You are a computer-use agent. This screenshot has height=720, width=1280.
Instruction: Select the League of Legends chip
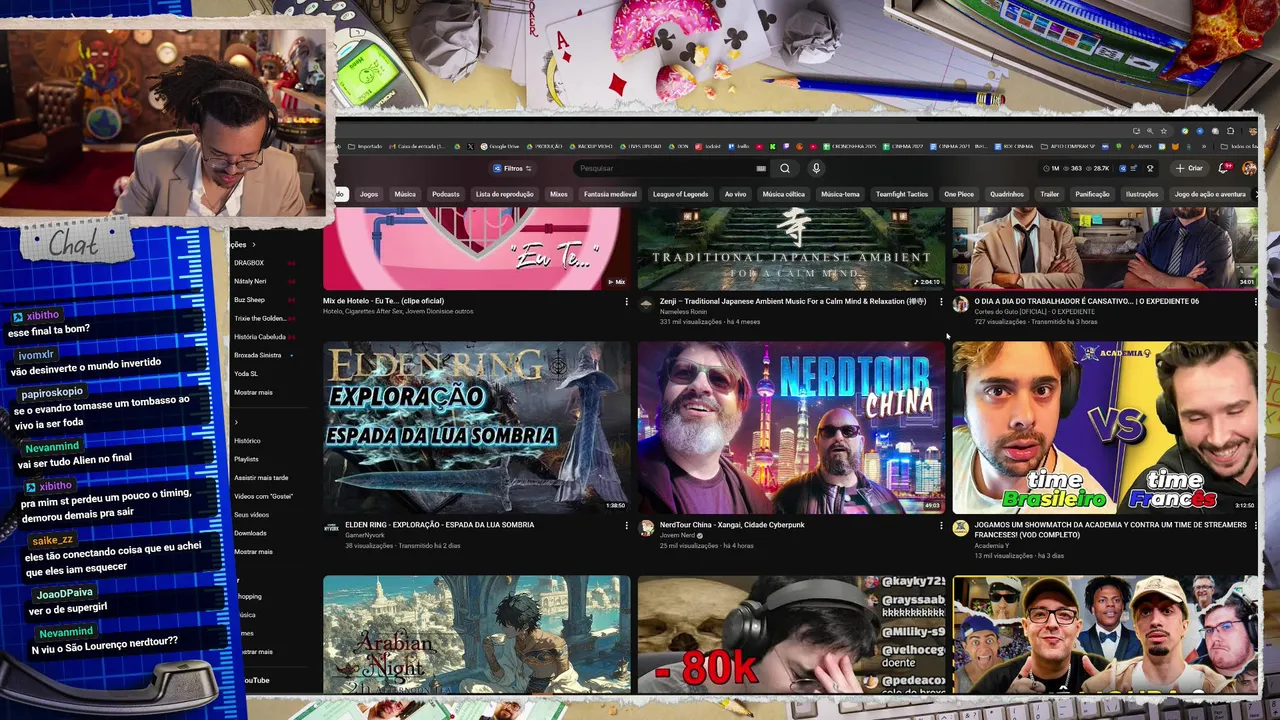(x=681, y=194)
